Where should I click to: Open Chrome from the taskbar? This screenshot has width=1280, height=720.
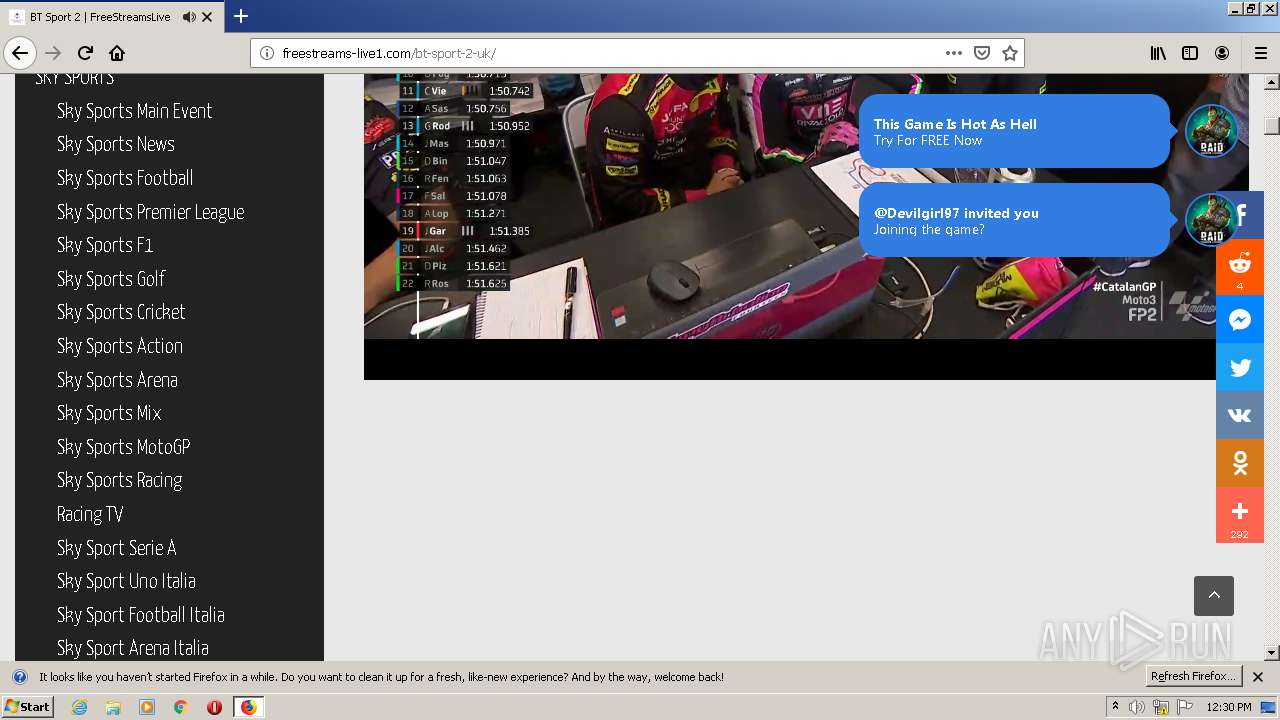(x=180, y=707)
